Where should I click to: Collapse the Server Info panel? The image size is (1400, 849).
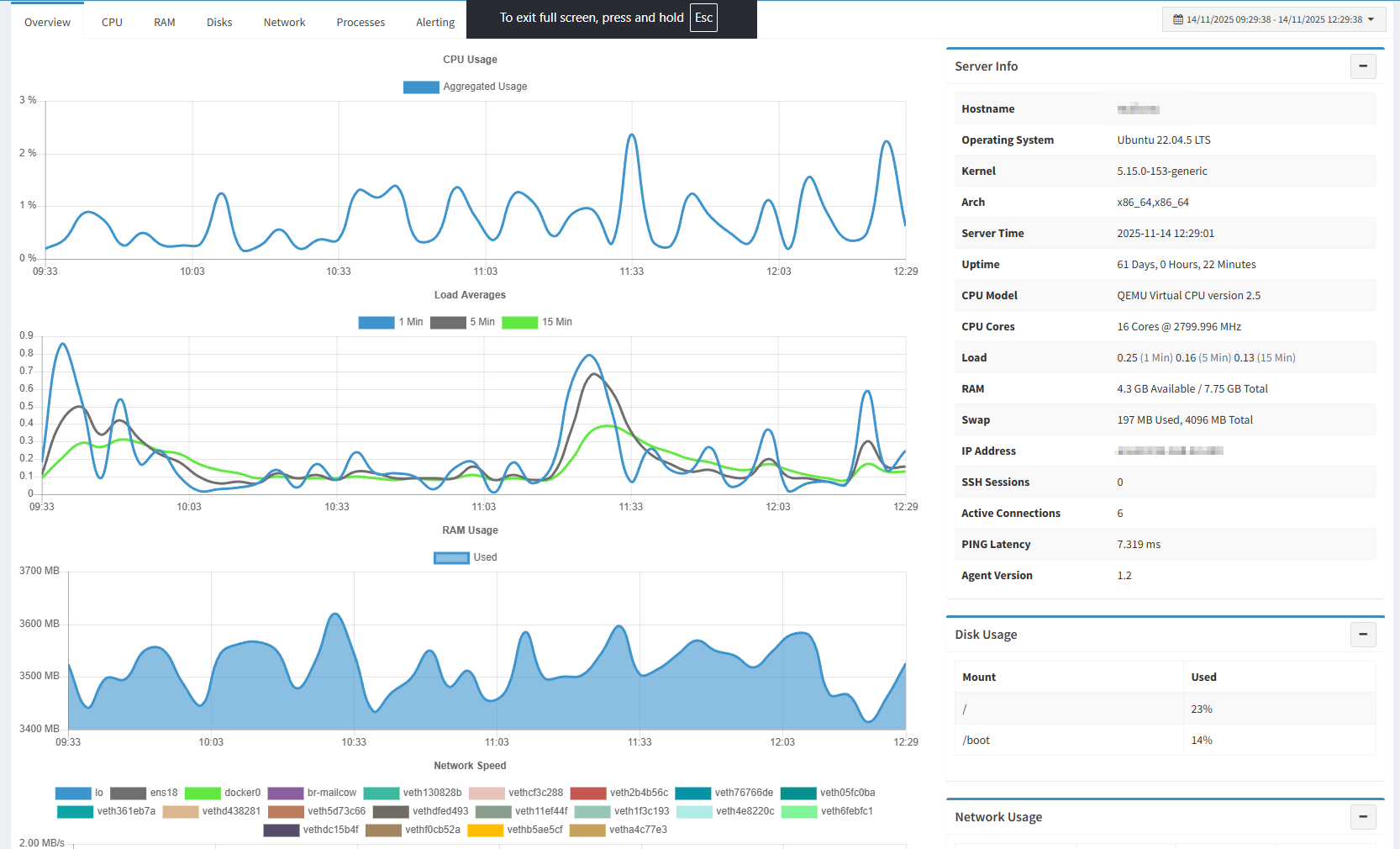[x=1363, y=66]
